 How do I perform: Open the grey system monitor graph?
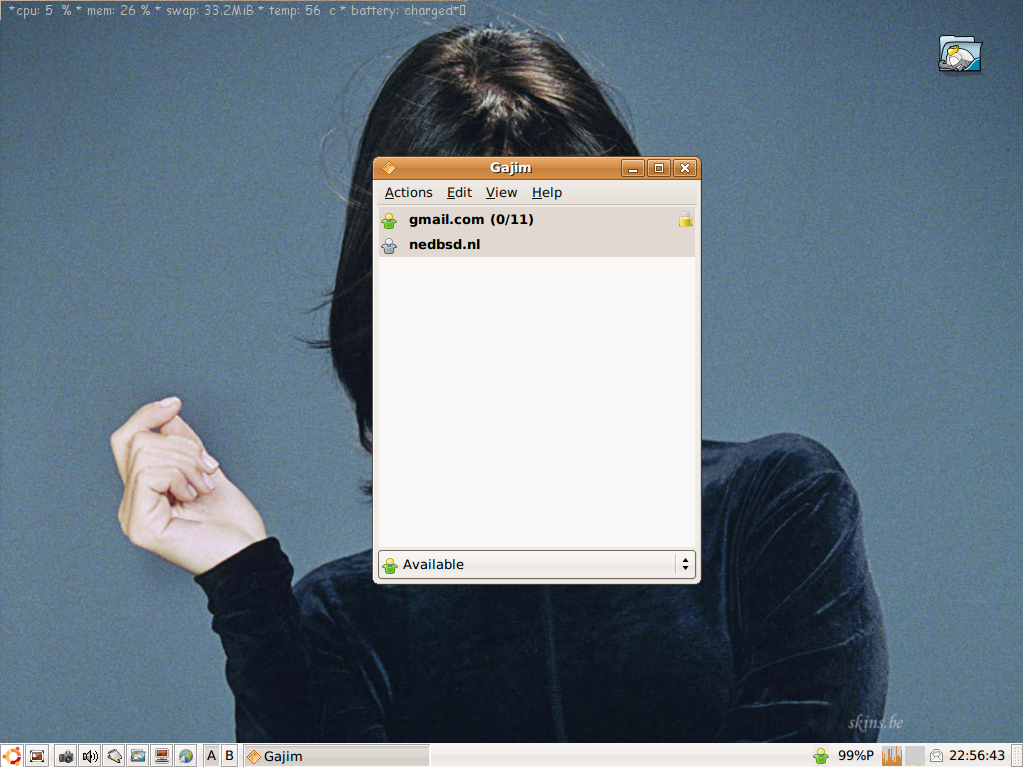pyautogui.click(x=915, y=756)
